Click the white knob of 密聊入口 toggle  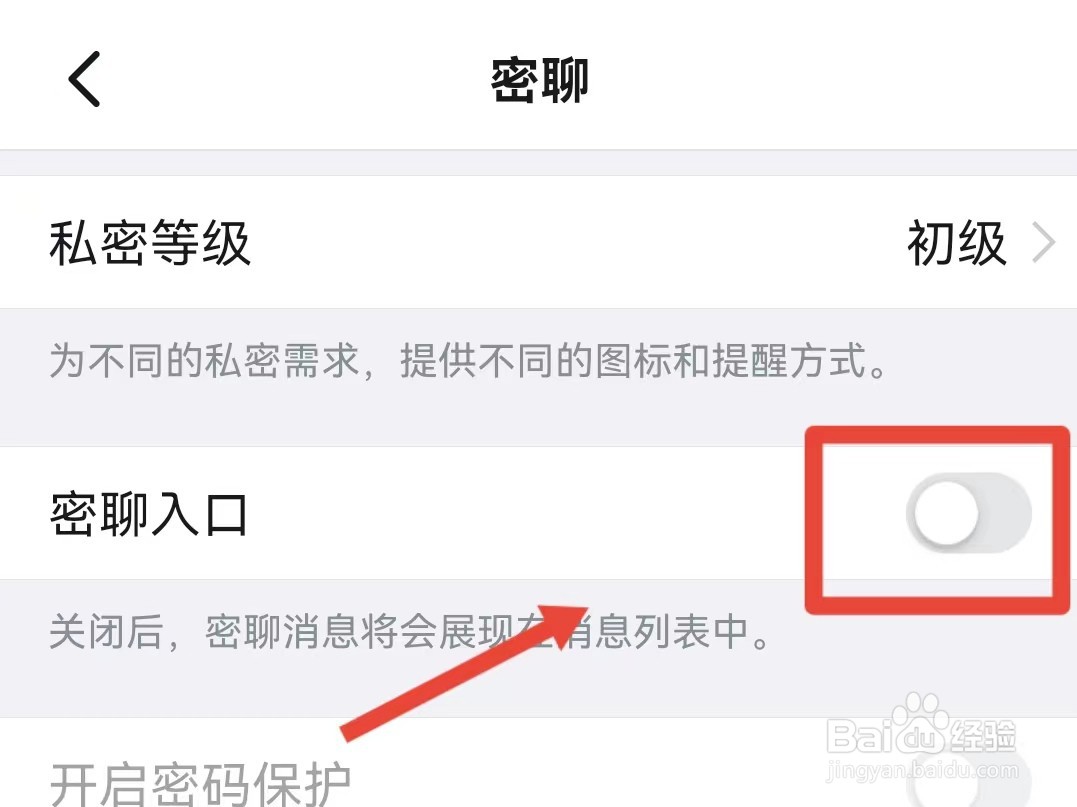[x=946, y=513]
